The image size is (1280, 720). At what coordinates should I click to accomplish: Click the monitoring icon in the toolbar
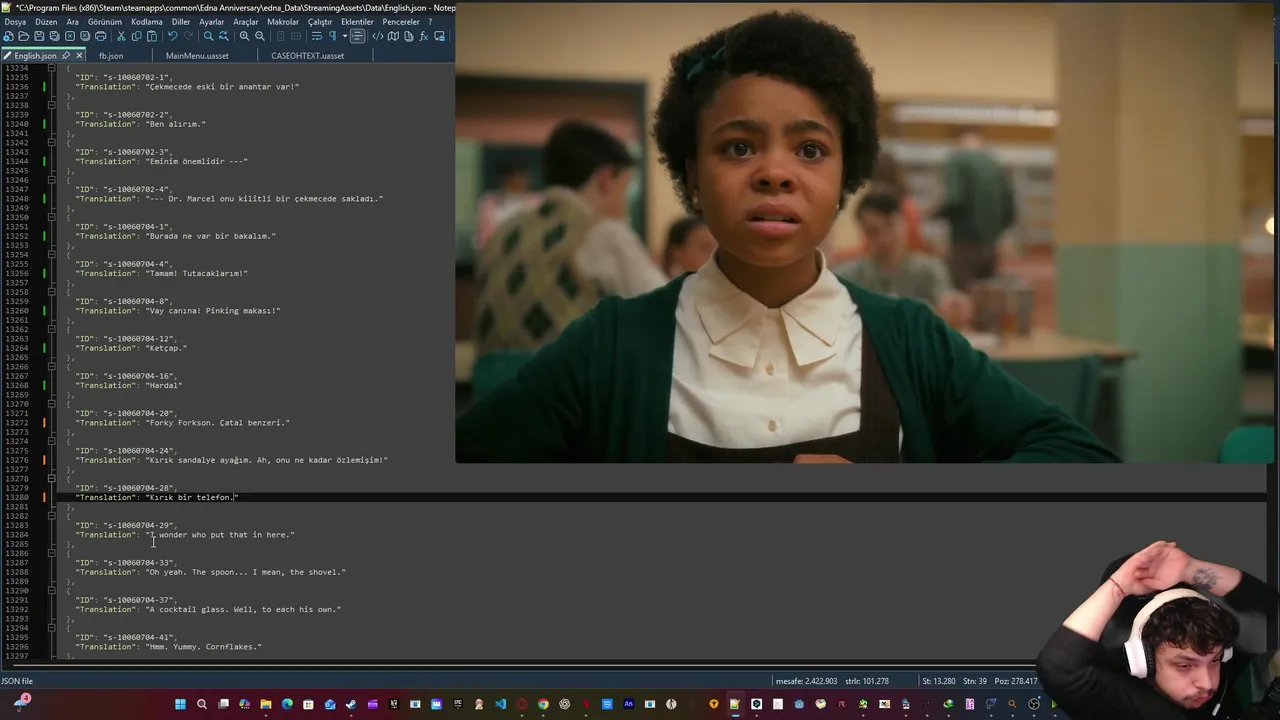[x=440, y=36]
